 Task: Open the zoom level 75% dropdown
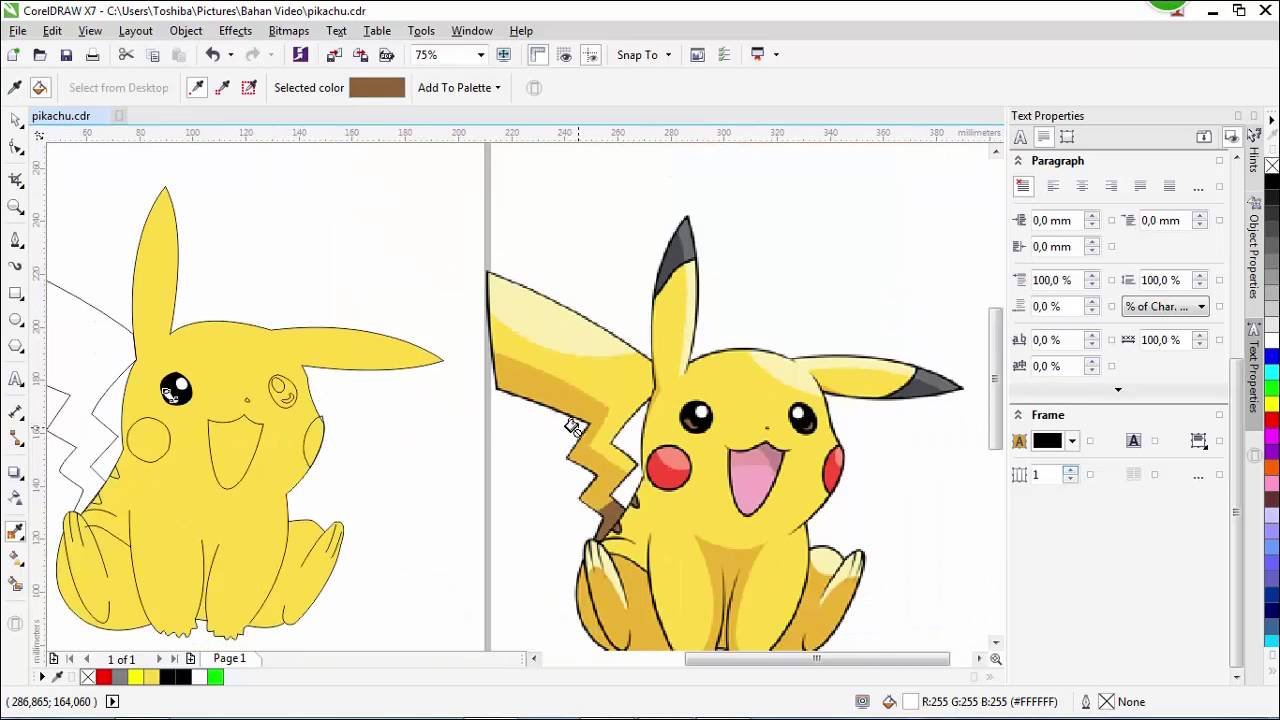click(480, 55)
